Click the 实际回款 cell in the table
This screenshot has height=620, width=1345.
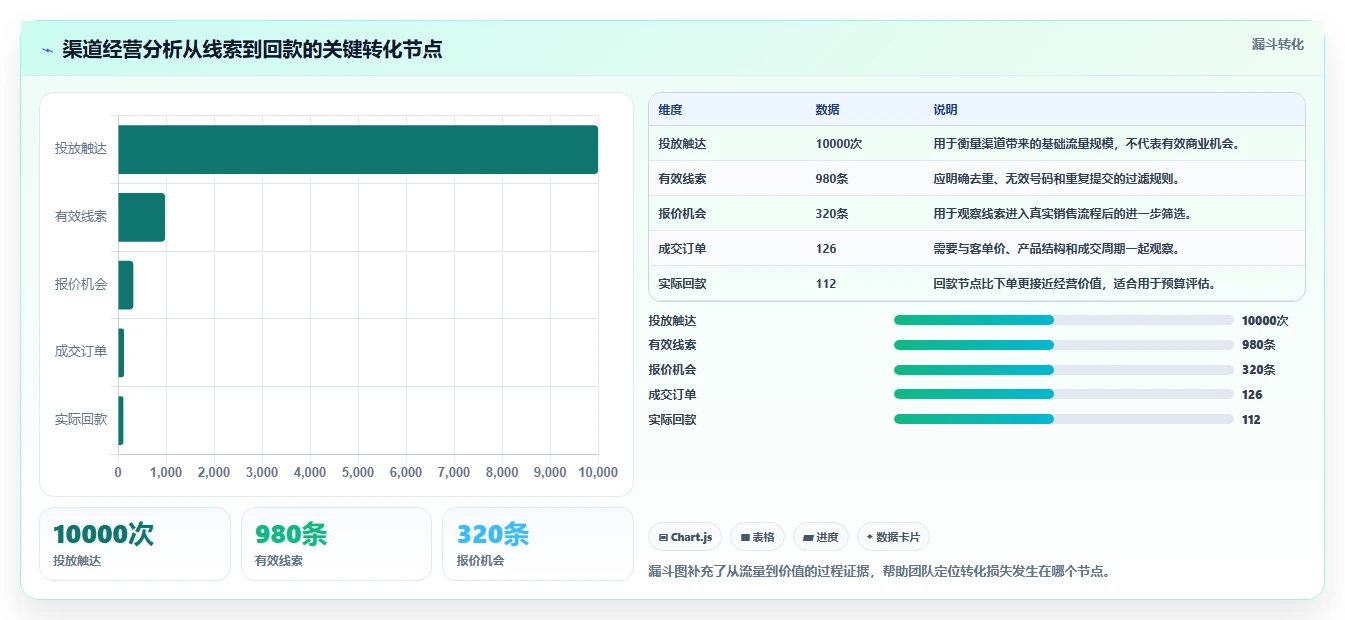click(x=682, y=284)
